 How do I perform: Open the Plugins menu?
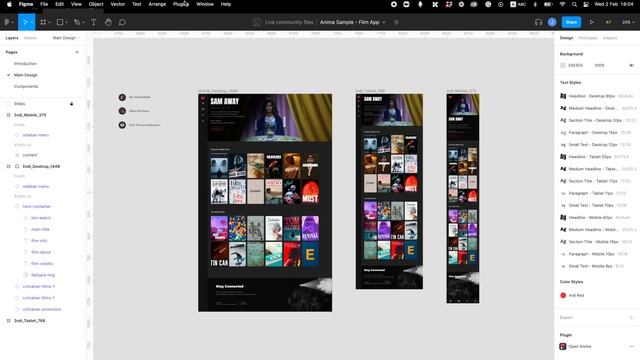181,4
